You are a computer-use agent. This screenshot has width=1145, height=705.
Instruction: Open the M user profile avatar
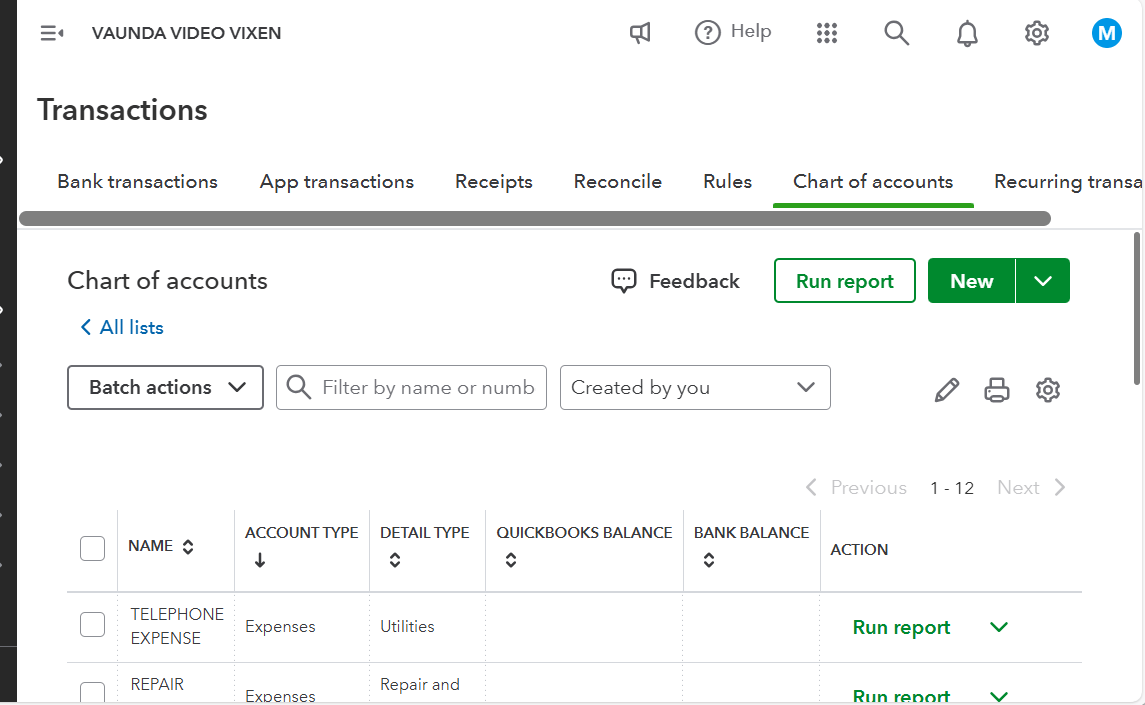click(x=1106, y=33)
